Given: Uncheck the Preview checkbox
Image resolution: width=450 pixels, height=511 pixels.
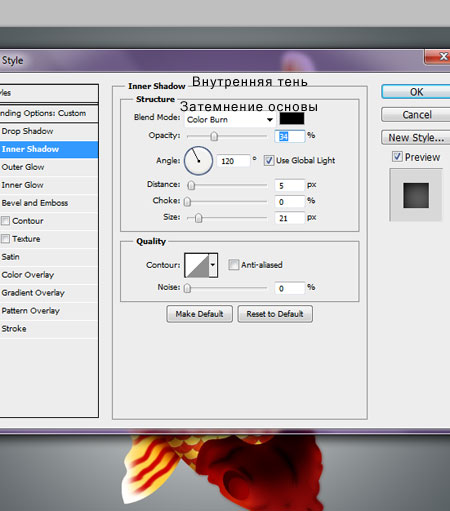Looking at the screenshot, I should (397, 156).
